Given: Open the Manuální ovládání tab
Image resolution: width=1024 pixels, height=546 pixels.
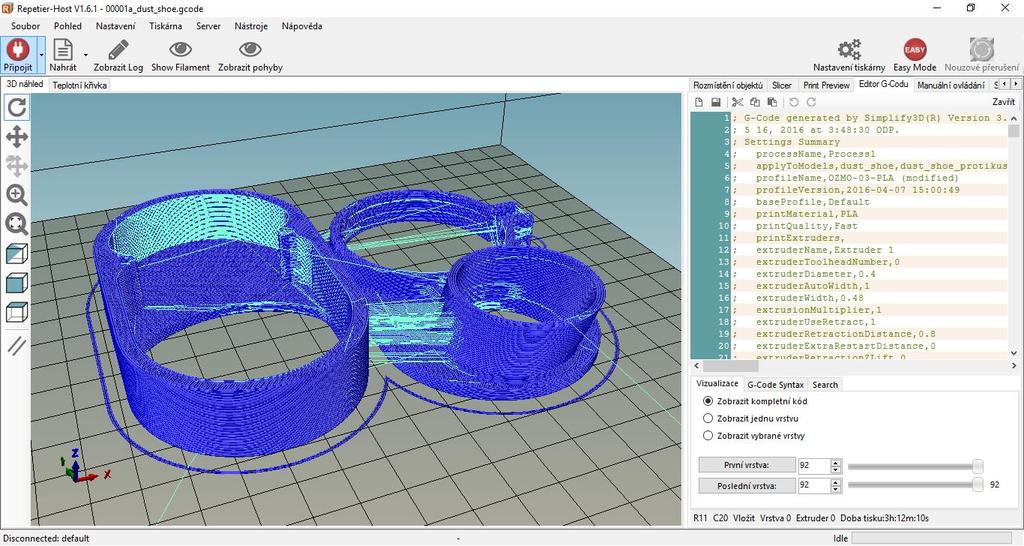Looking at the screenshot, I should [x=951, y=85].
